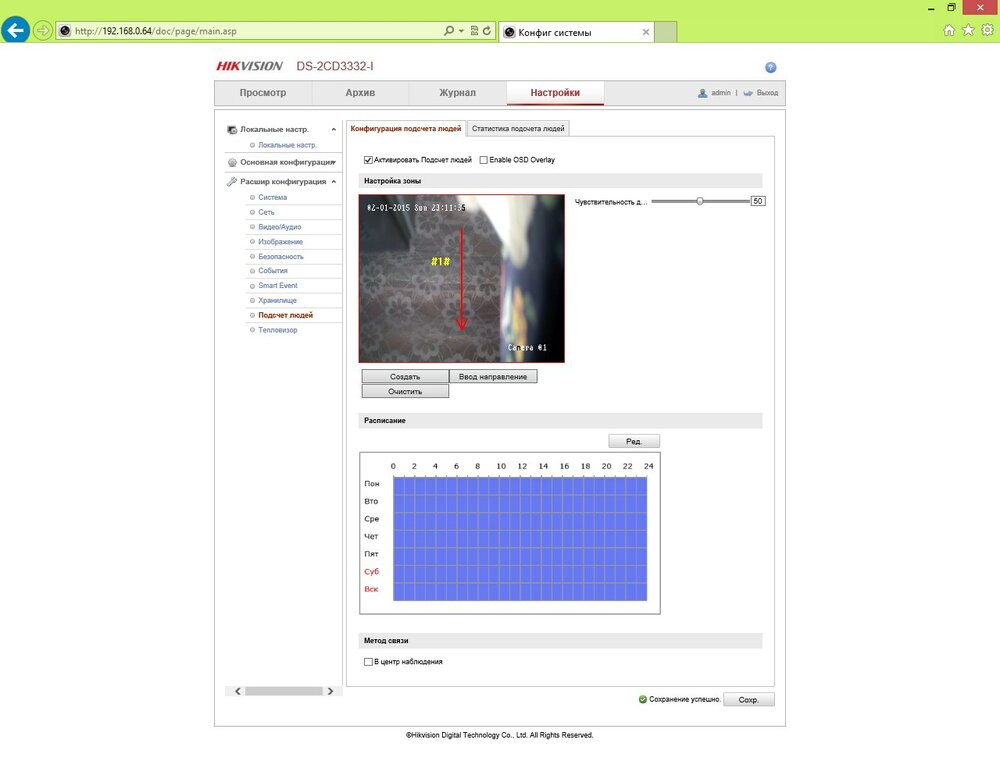Enable OSD Overlay checkbox

click(x=484, y=160)
